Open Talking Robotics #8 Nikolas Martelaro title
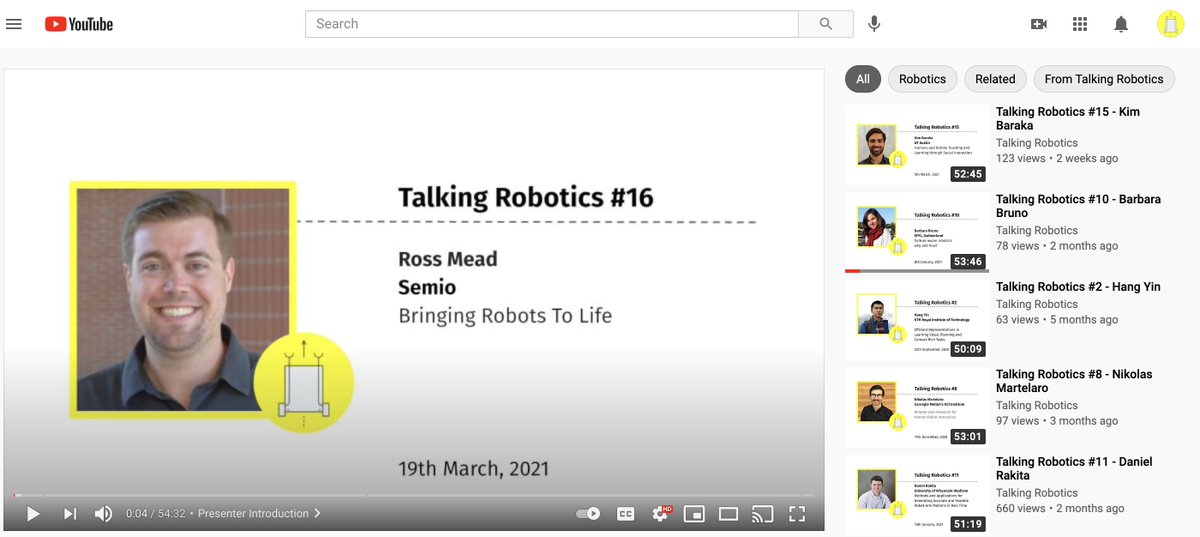 [1074, 381]
